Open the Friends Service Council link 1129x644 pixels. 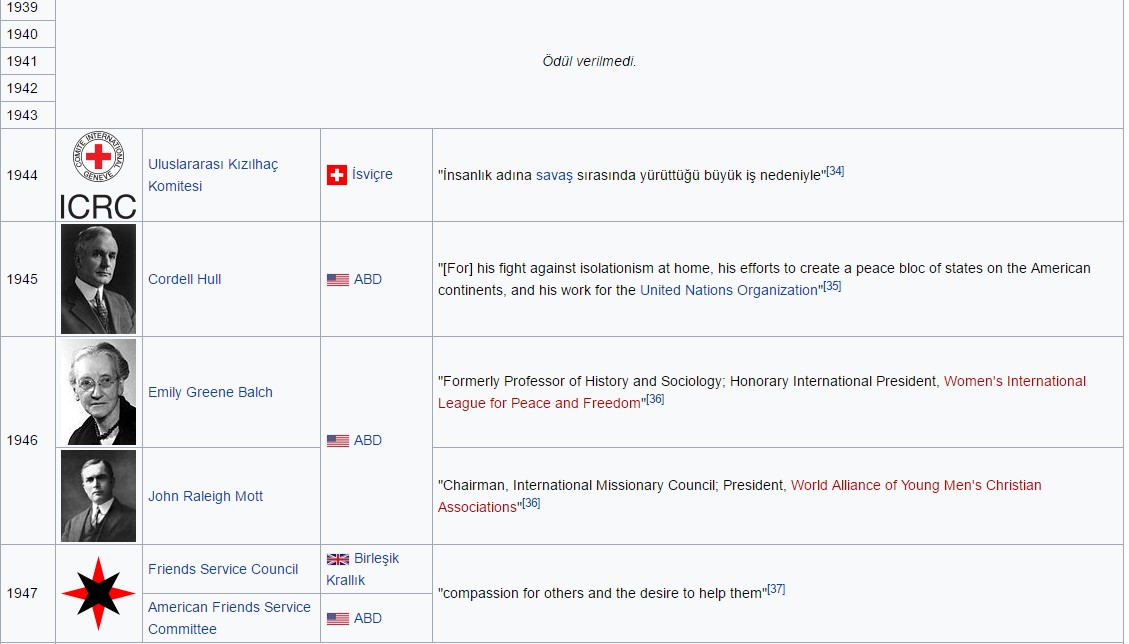click(x=222, y=569)
